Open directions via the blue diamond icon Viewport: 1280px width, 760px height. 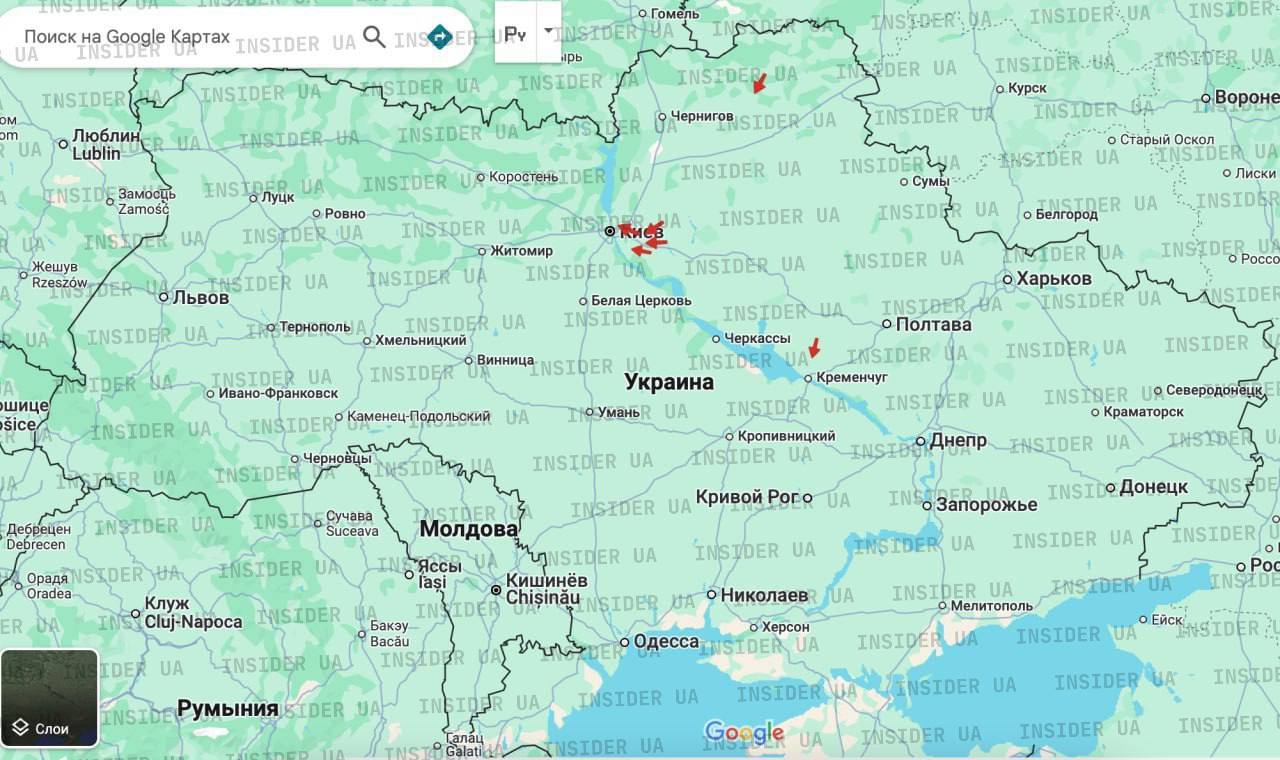(439, 37)
